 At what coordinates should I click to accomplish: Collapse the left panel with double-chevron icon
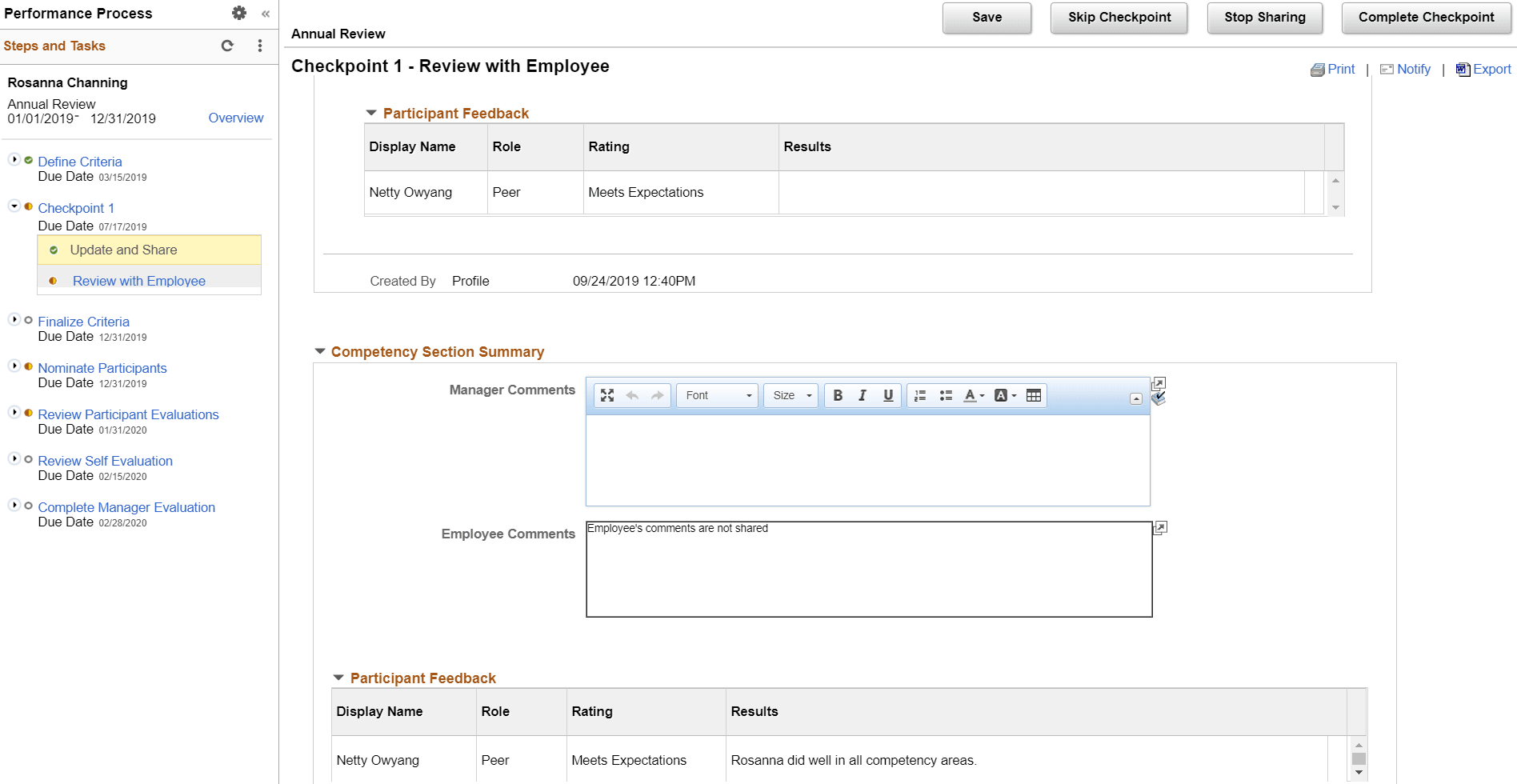[x=266, y=14]
